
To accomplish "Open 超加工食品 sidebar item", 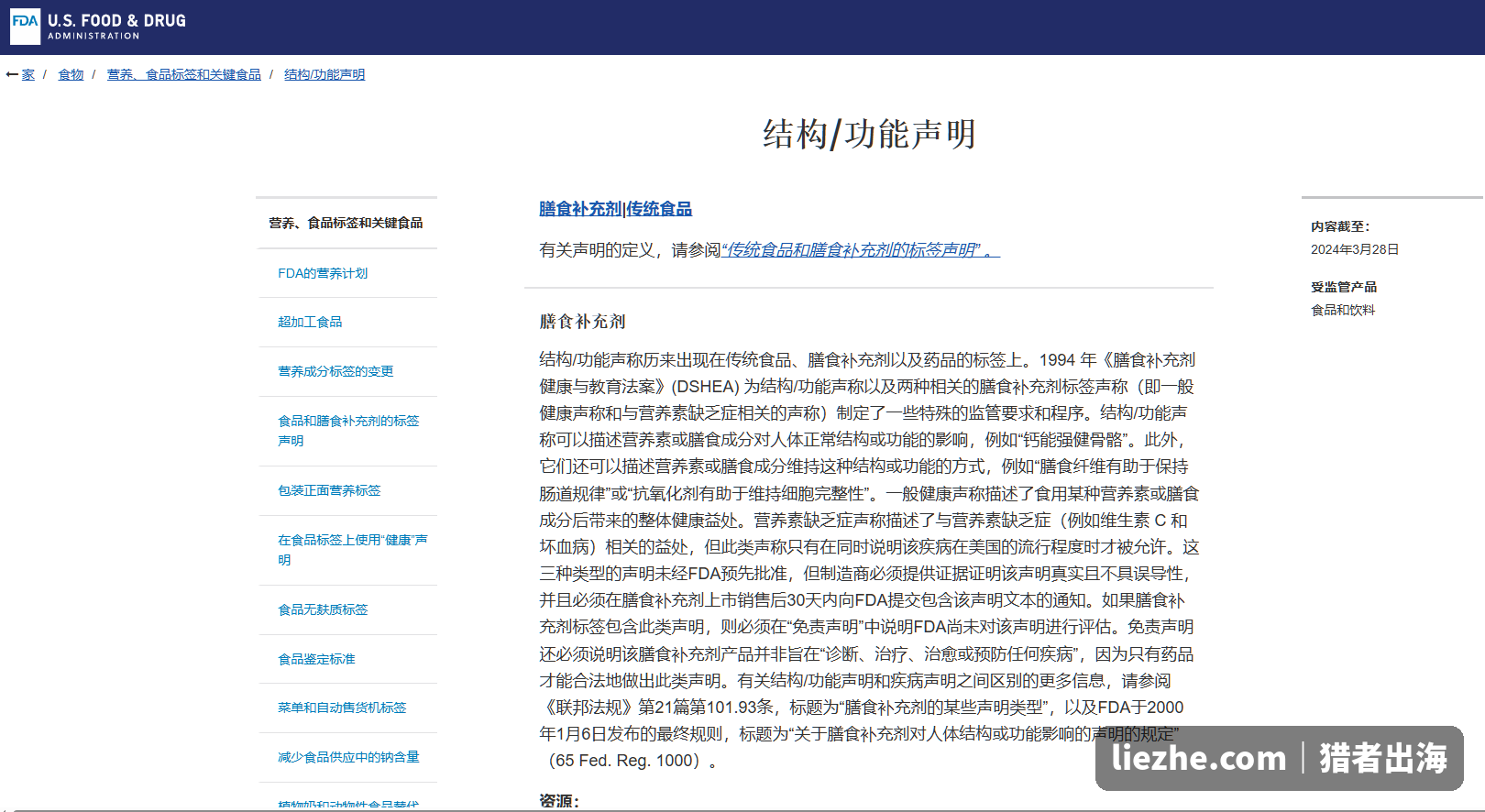I will pyautogui.click(x=310, y=322).
